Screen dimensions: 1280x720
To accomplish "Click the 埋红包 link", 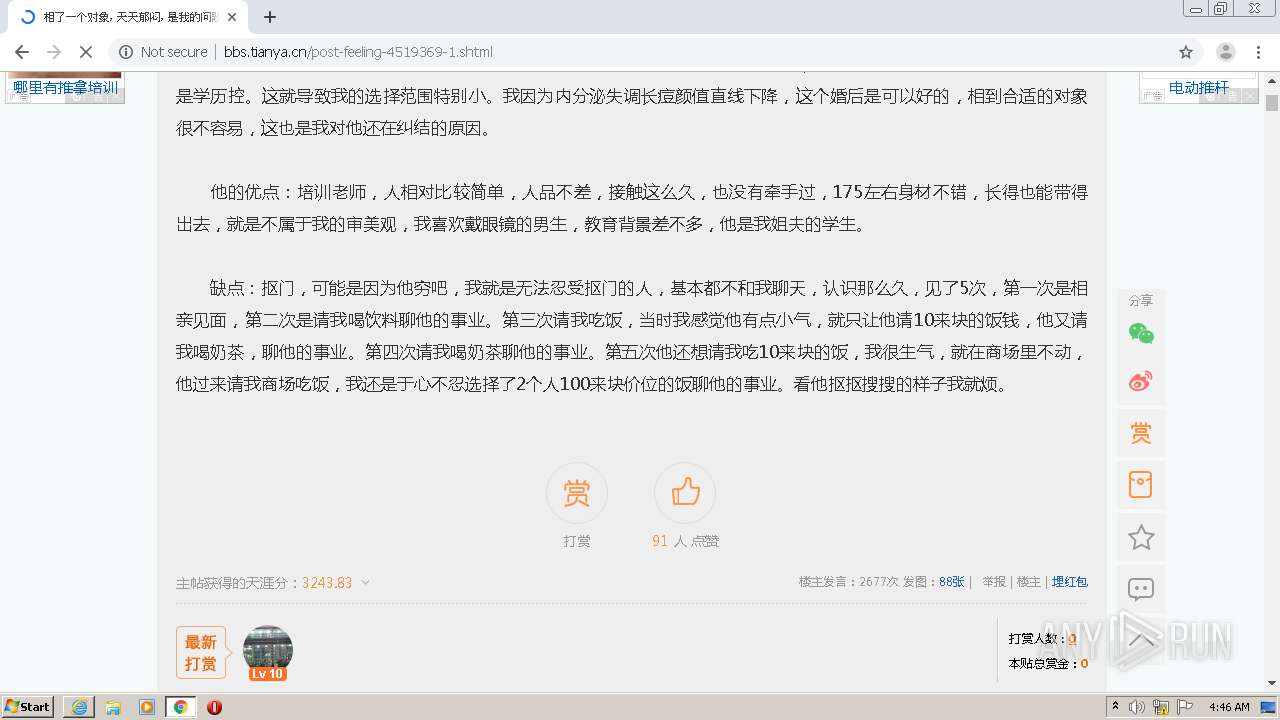I will [1069, 581].
